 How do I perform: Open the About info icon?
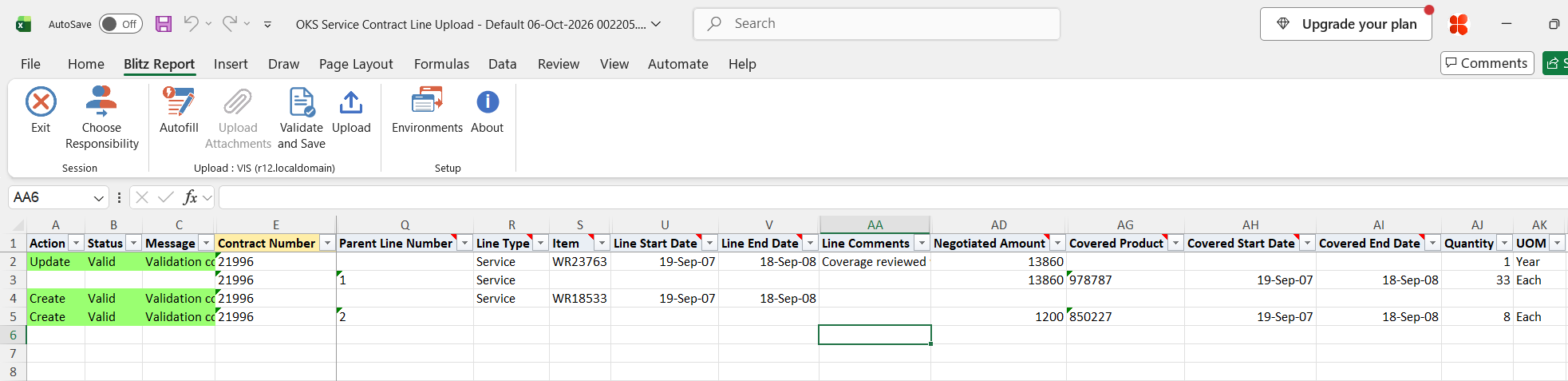pos(488,102)
